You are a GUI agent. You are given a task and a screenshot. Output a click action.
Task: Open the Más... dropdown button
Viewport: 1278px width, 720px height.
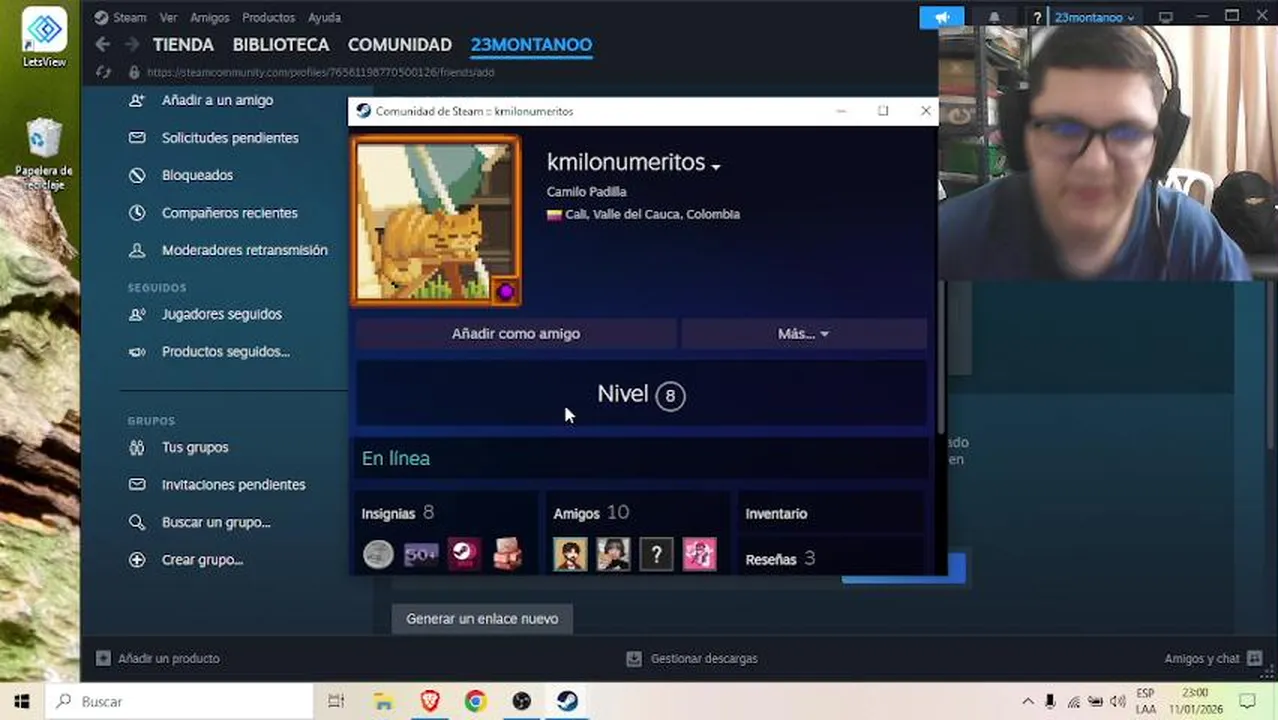point(804,334)
